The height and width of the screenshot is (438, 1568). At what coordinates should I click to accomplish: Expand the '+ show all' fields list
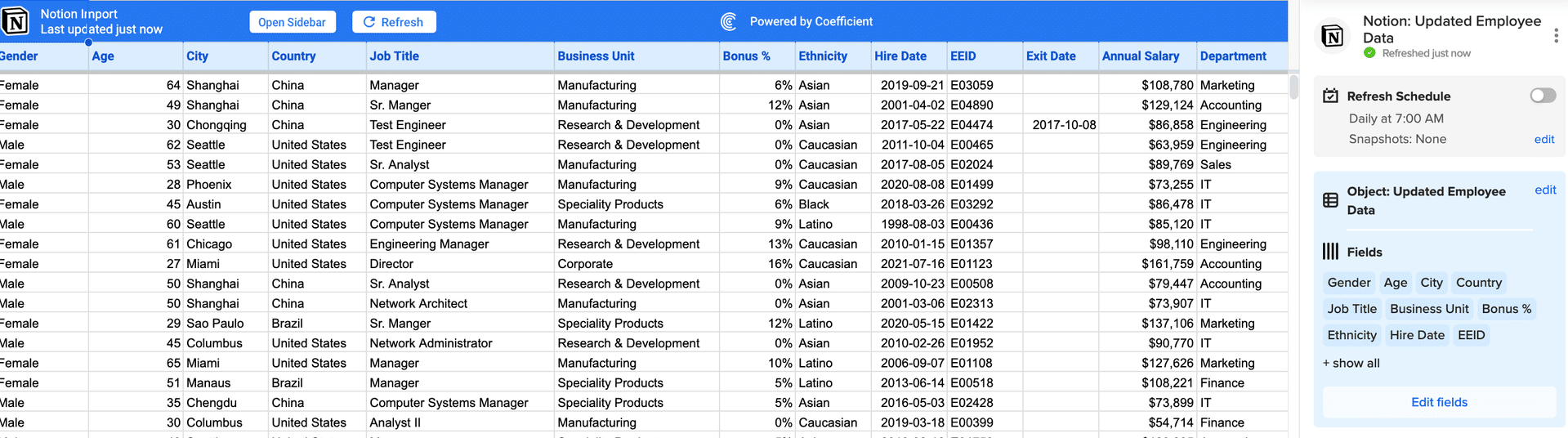pos(1351,363)
